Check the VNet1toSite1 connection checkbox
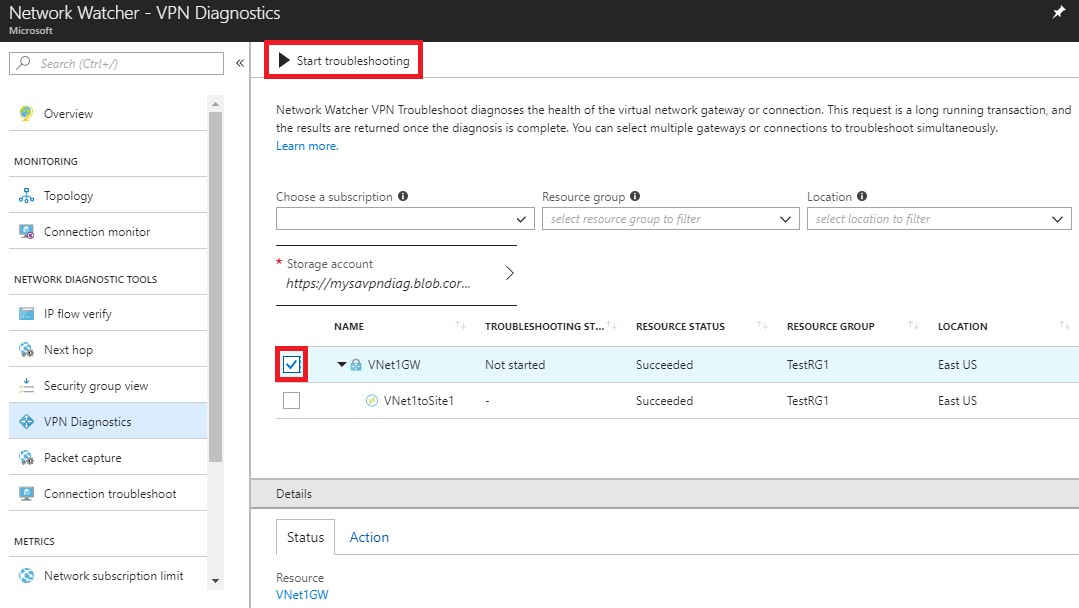 (291, 401)
